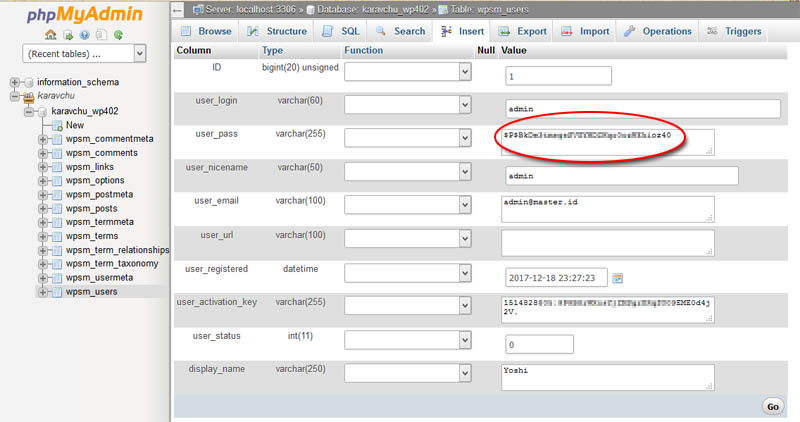
Task: Click the empty user_url textarea
Action: [608, 243]
